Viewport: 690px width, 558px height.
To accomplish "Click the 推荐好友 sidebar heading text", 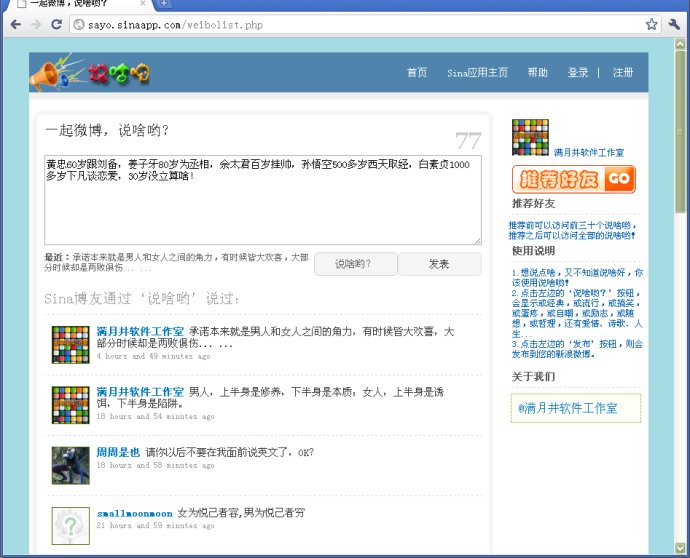I will pyautogui.click(x=533, y=203).
